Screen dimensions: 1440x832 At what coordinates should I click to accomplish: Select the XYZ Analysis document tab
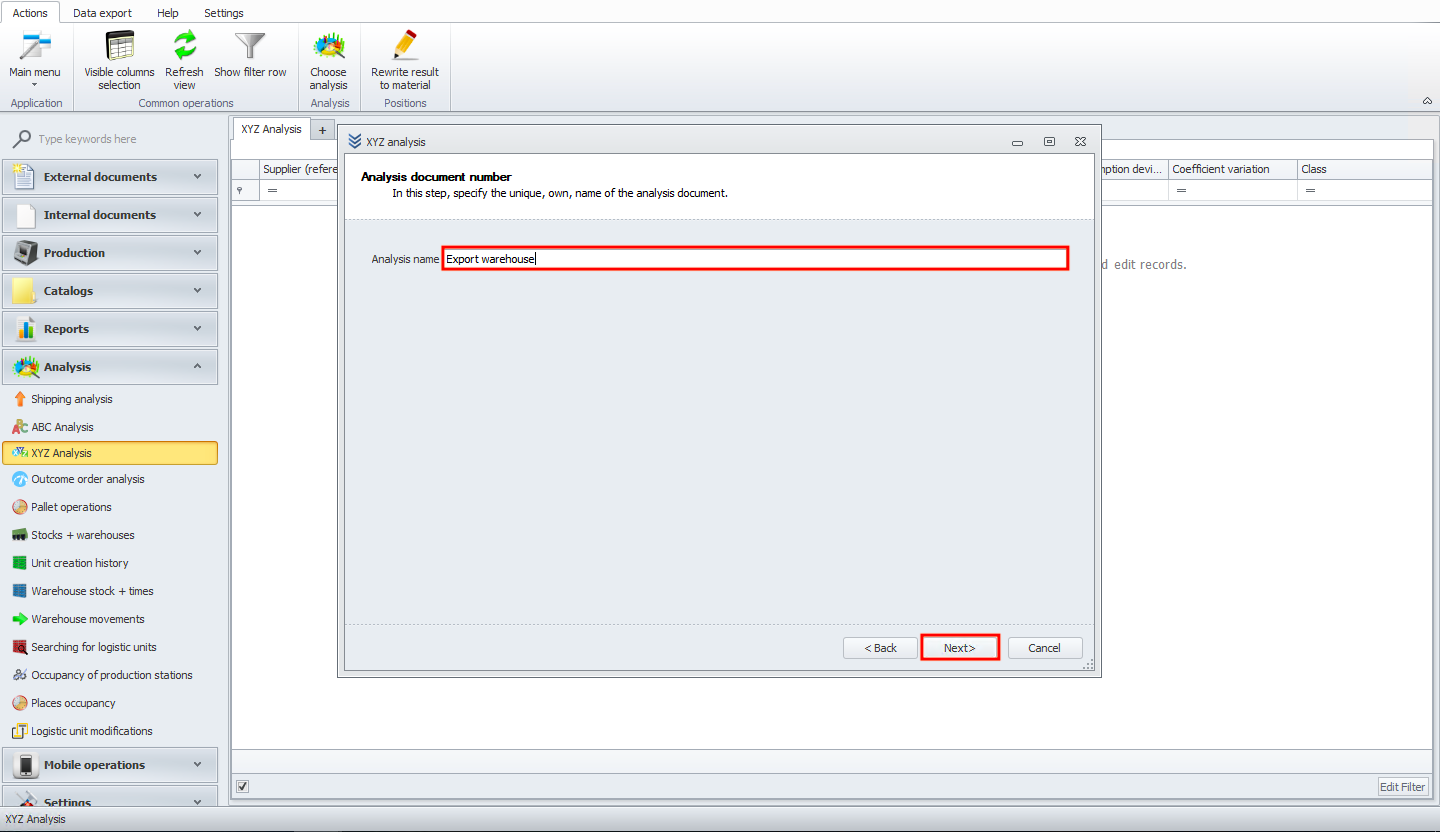(271, 129)
